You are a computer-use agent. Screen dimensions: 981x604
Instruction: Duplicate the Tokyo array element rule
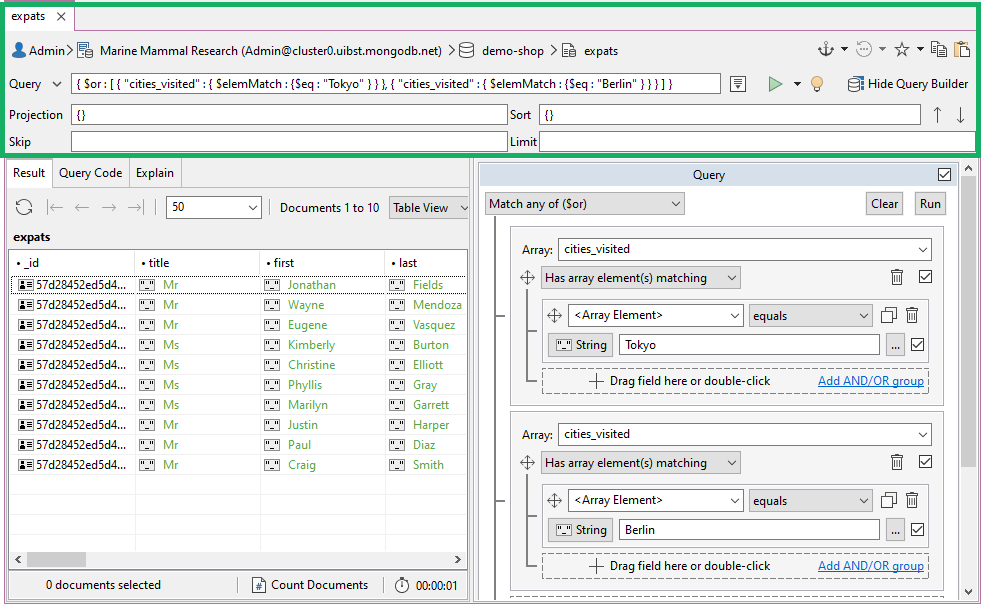point(888,315)
